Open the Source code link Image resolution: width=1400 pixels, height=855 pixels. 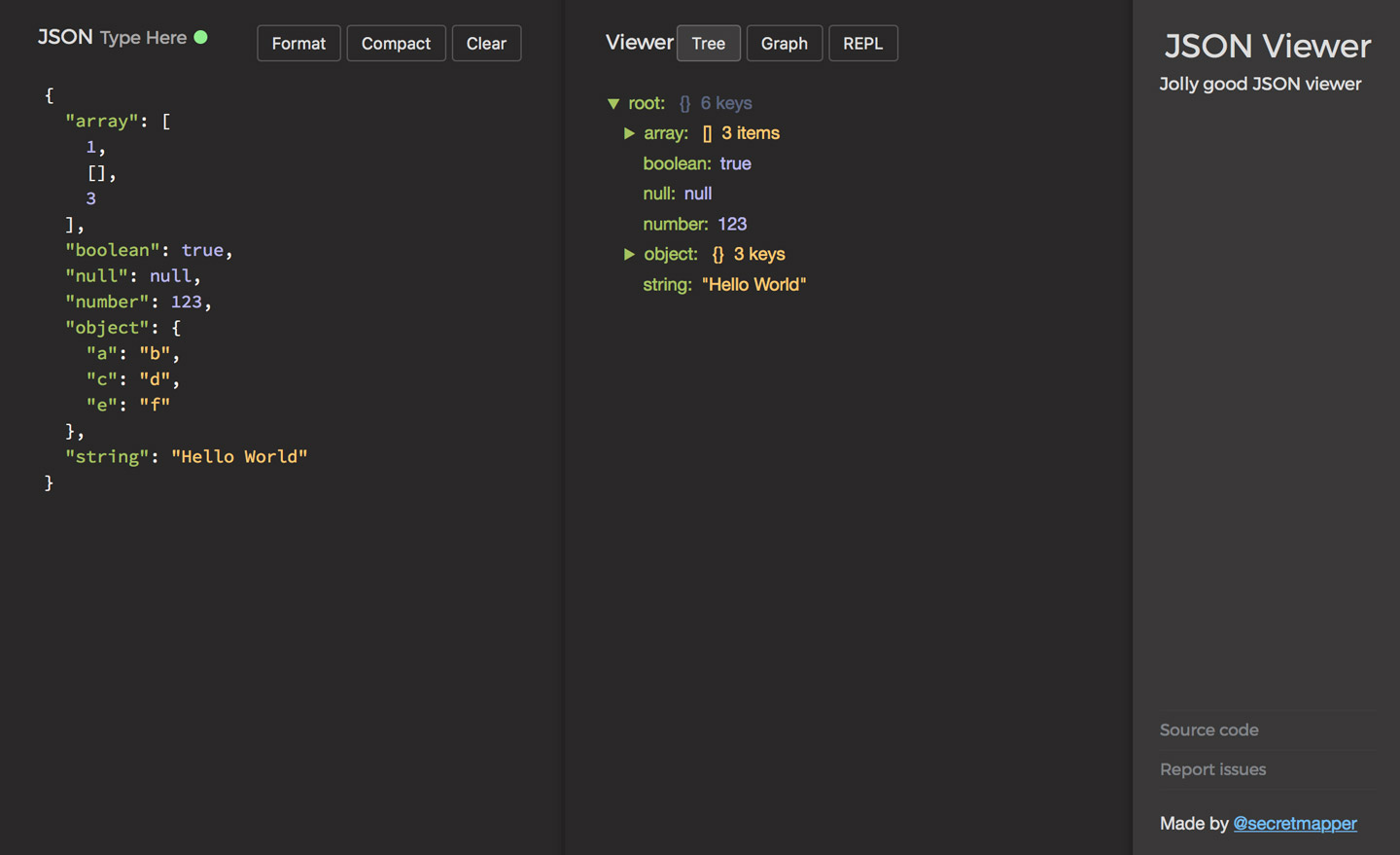[1208, 730]
